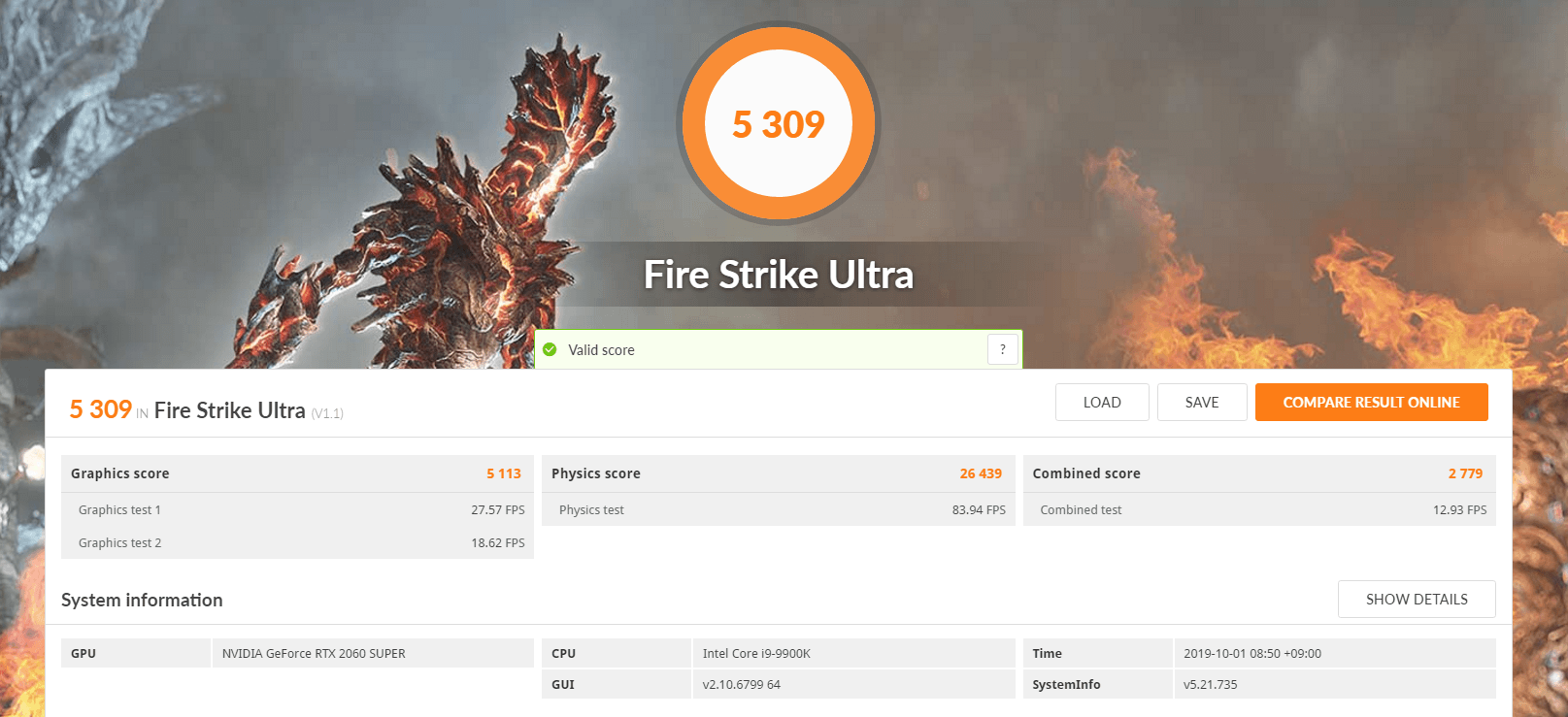Click the Fire Strike Ultra banner title
Screen dimensions: 1568x717
coord(779,275)
